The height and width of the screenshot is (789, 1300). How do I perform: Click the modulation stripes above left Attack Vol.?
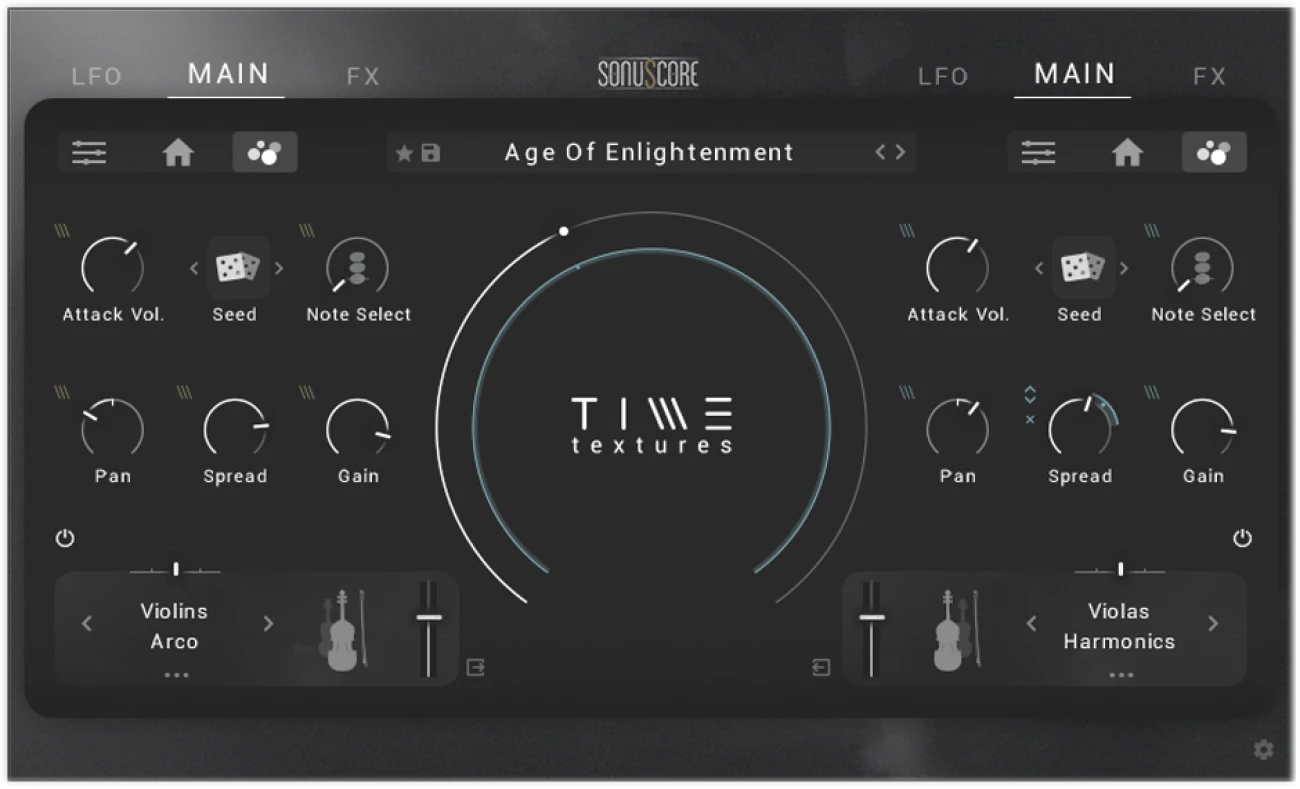point(62,231)
